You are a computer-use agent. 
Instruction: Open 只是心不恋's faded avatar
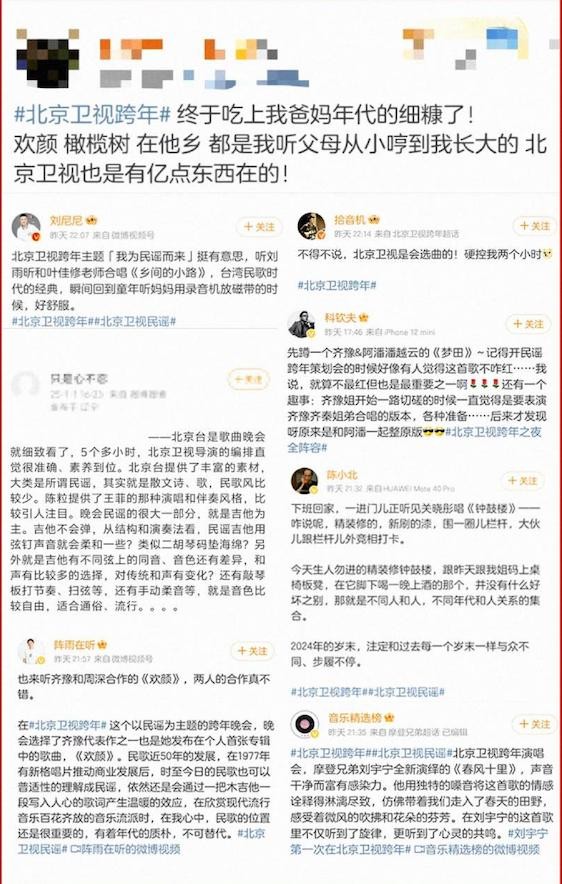tap(25, 386)
